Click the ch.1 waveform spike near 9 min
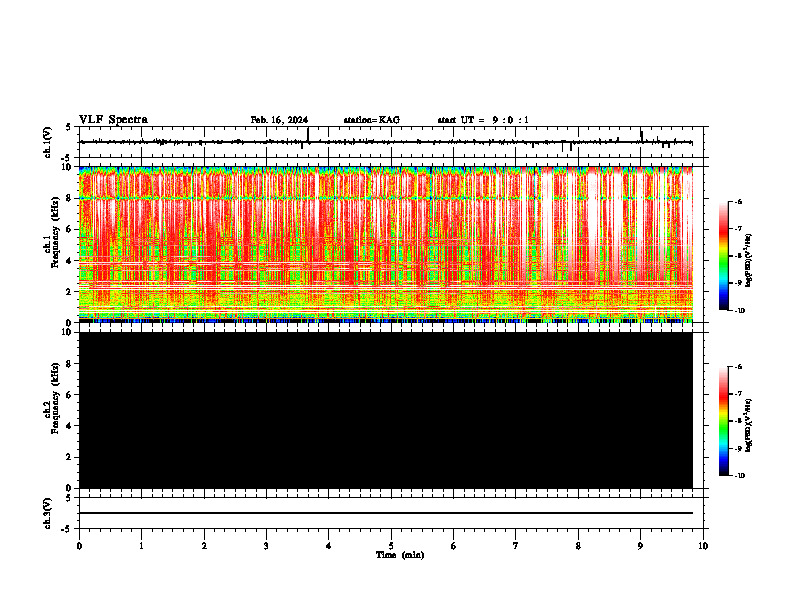 pyautogui.click(x=641, y=136)
